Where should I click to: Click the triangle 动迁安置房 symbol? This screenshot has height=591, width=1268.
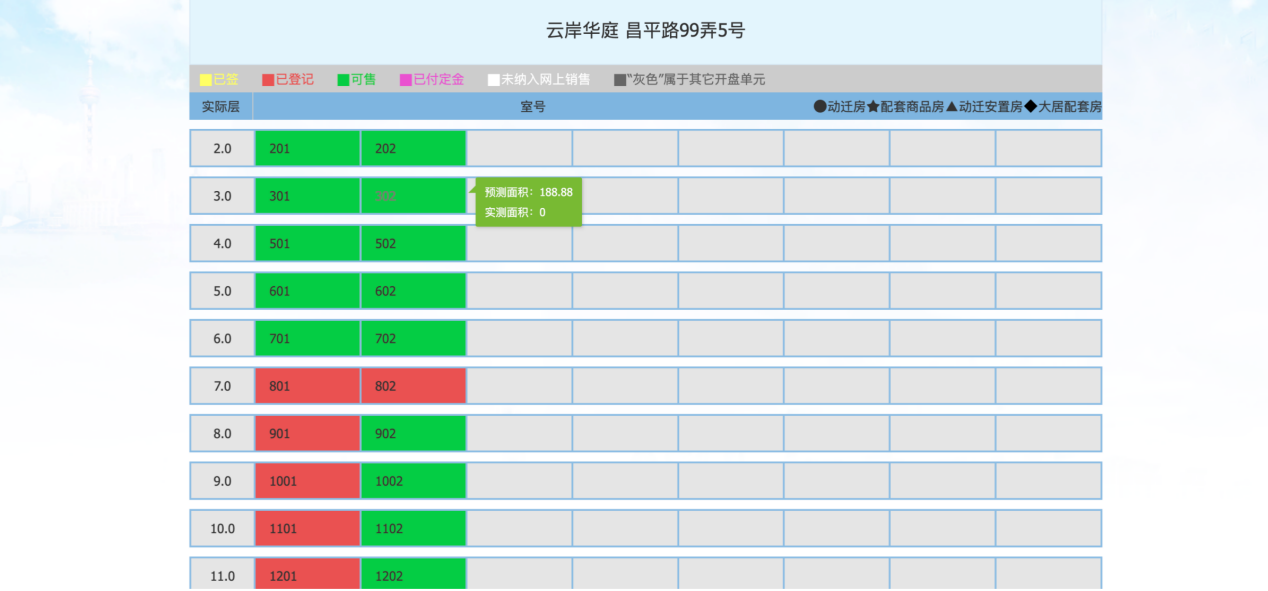951,106
